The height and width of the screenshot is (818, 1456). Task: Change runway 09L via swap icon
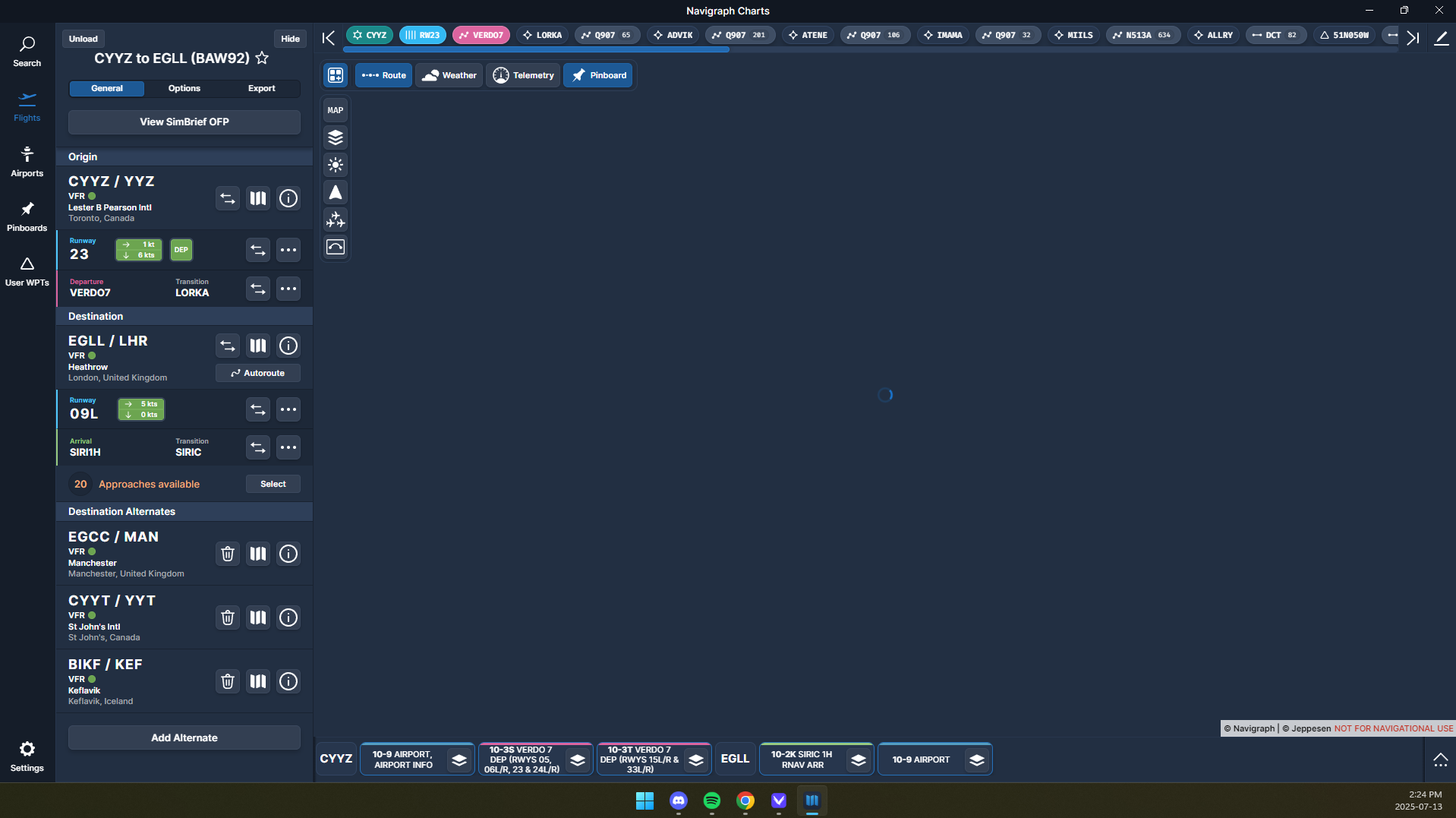pos(258,409)
